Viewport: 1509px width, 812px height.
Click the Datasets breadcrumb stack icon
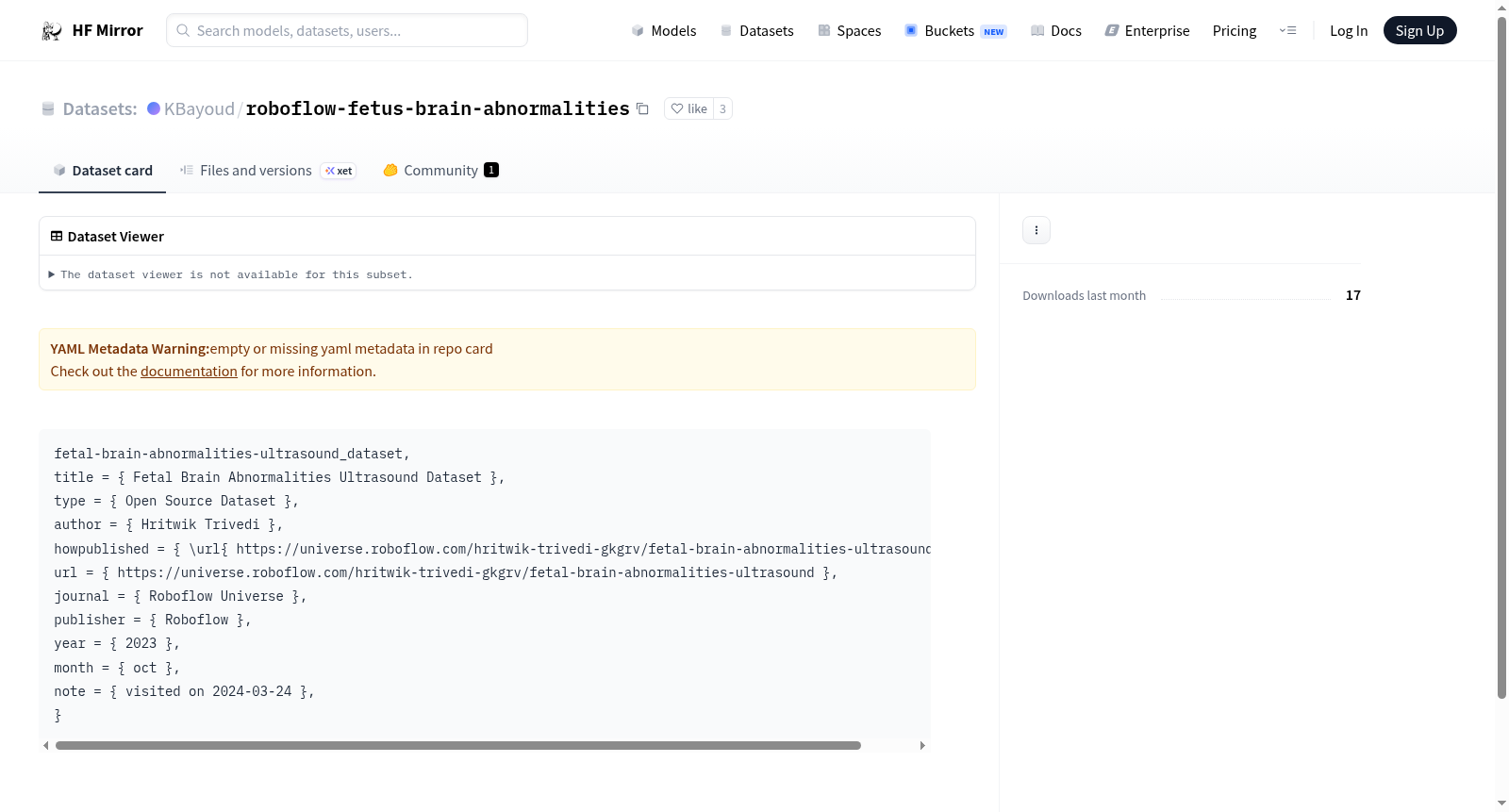[x=48, y=109]
